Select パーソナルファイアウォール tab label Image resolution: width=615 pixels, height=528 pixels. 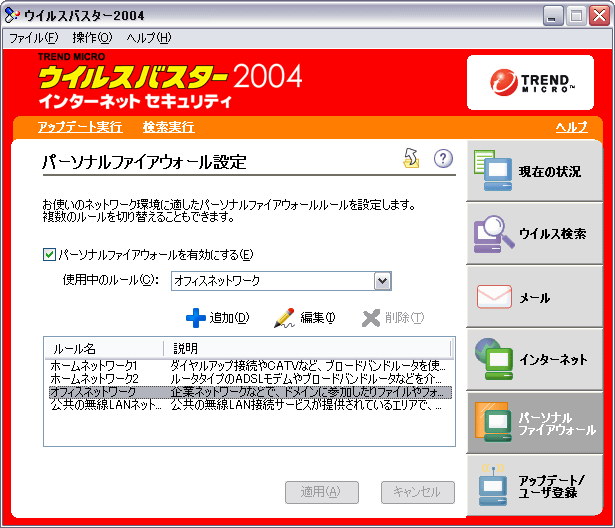click(x=557, y=424)
